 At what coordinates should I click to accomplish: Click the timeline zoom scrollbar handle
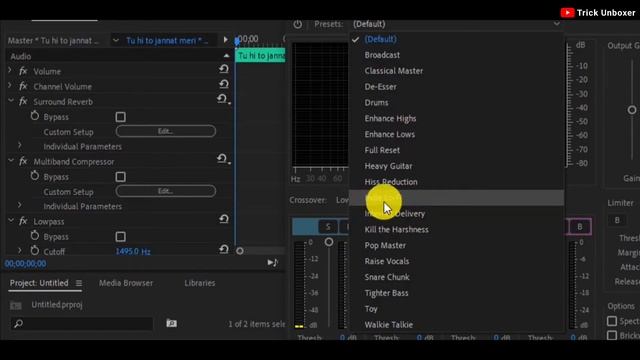coord(240,251)
